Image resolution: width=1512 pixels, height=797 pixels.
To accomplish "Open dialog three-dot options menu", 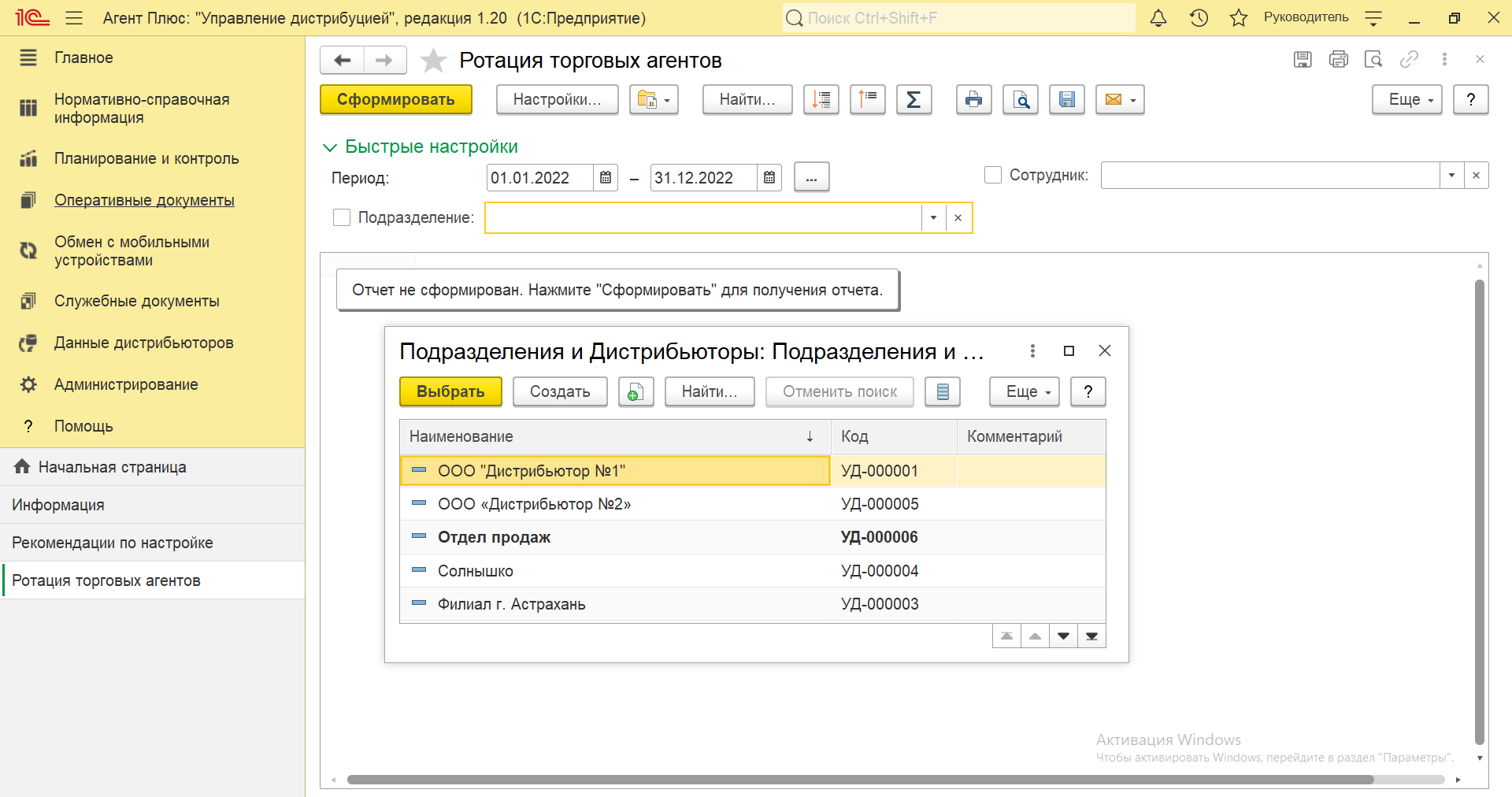I will click(x=1032, y=350).
